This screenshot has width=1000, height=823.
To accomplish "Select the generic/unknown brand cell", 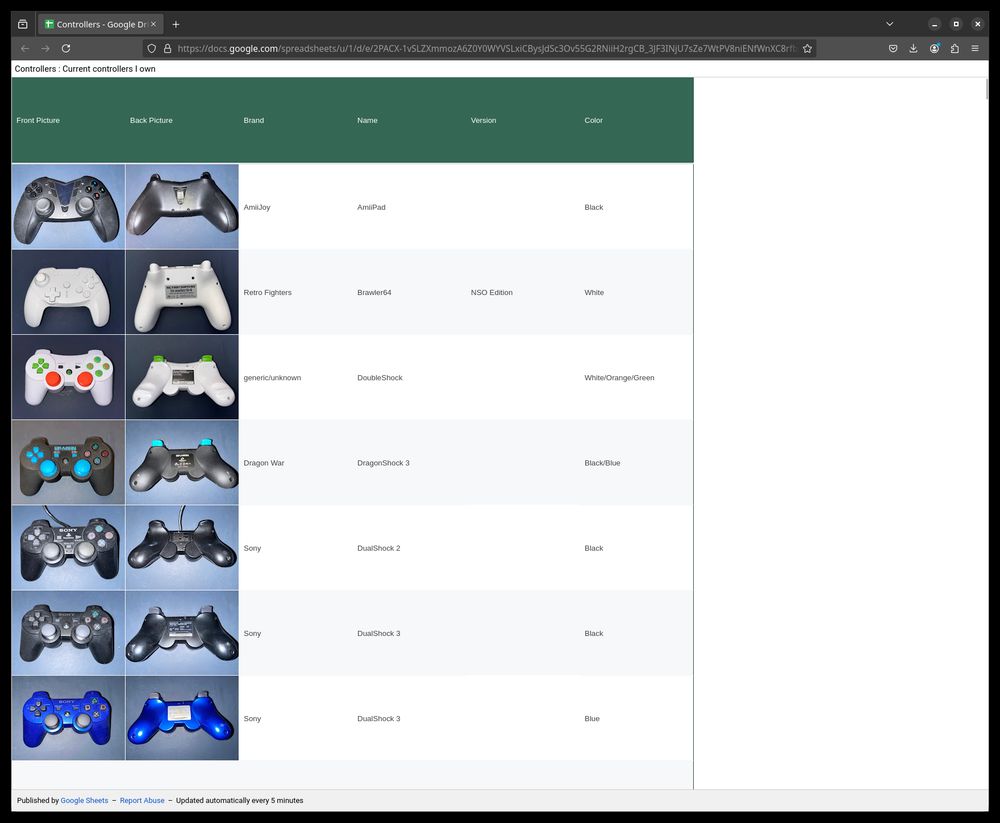I will (x=296, y=378).
